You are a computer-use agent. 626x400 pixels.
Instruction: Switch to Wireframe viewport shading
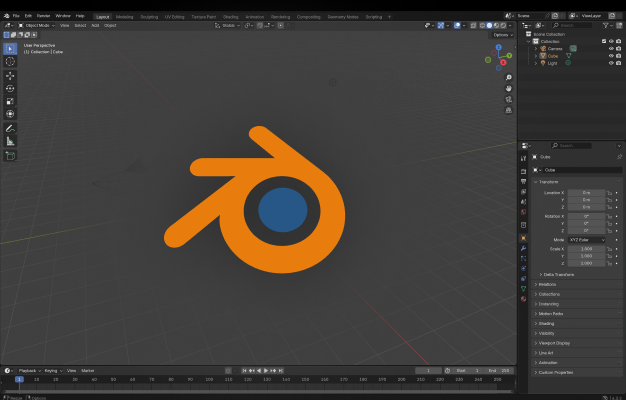click(x=482, y=26)
